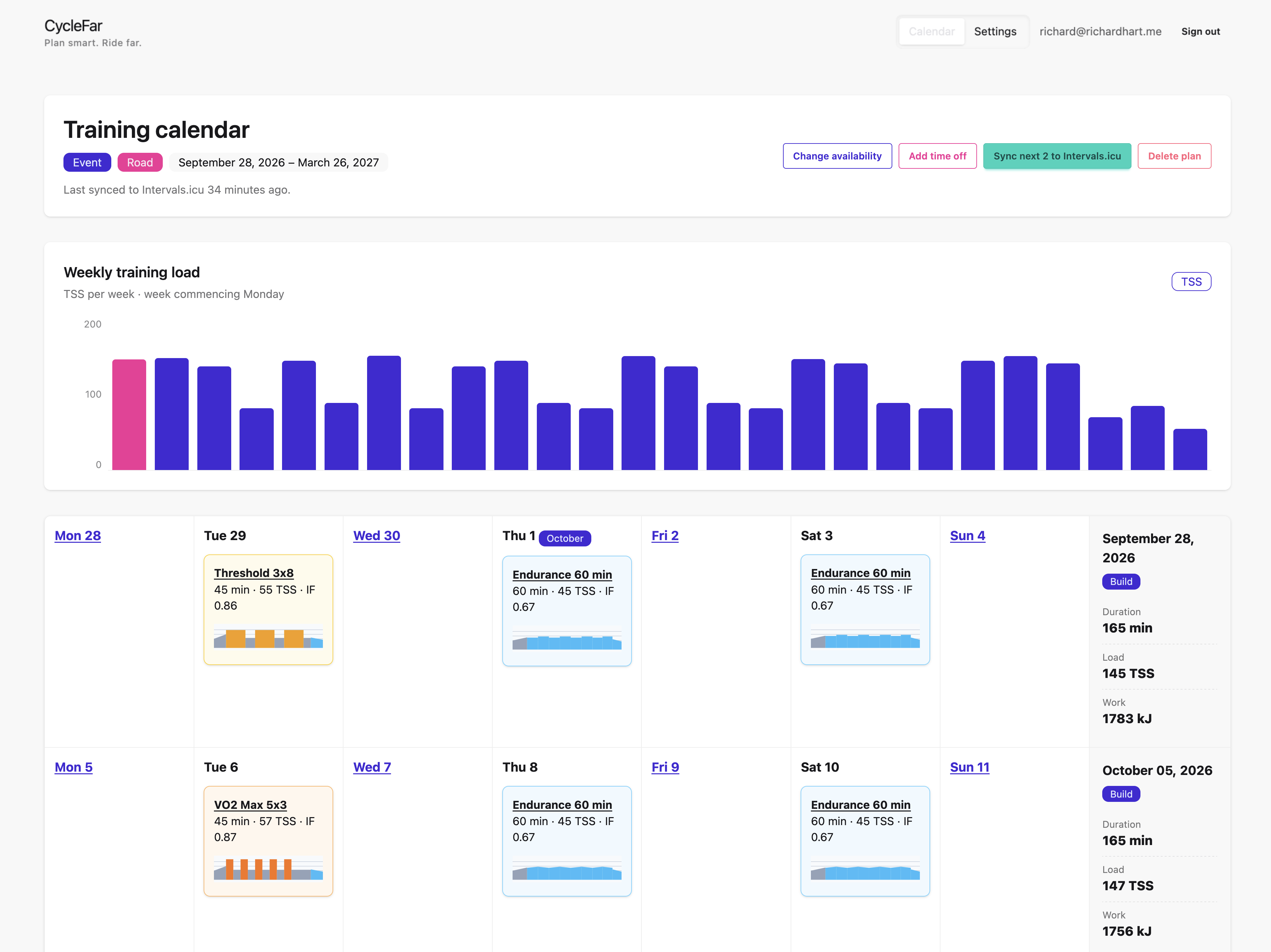Screen dimensions: 1271x952
Task: Open Wed 7 day link
Action: point(372,767)
